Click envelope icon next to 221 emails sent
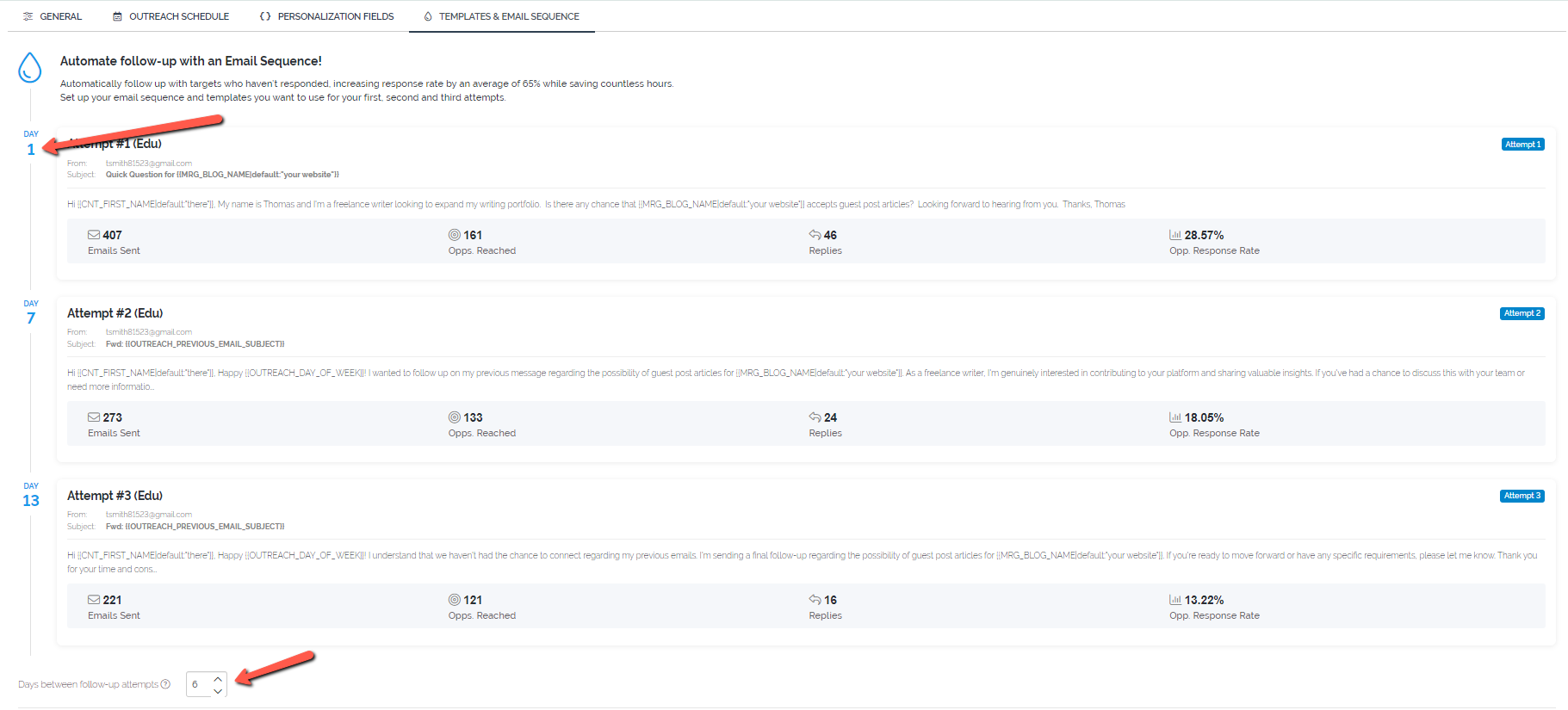The image size is (1568, 710). click(94, 599)
